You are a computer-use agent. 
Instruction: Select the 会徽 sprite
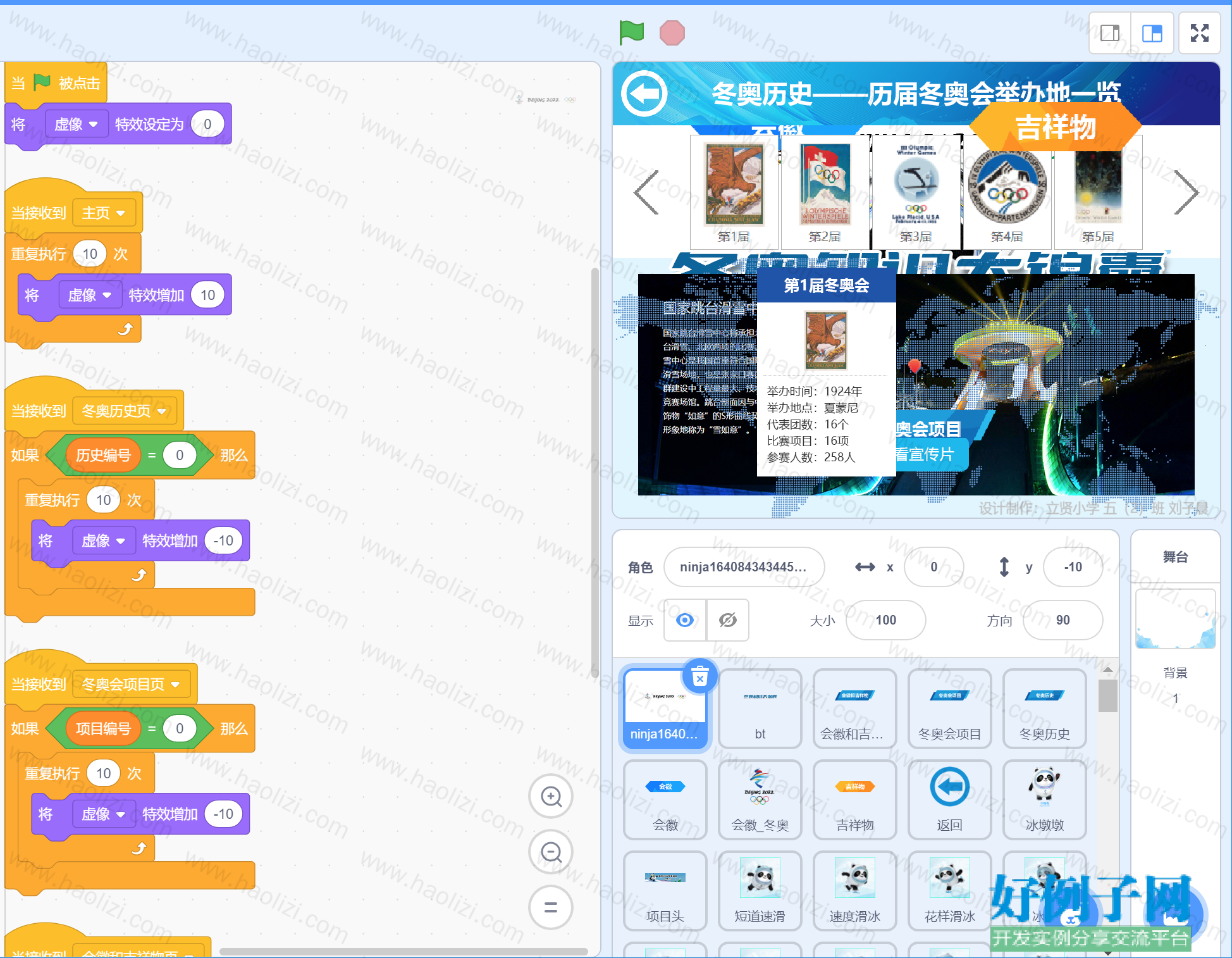coord(665,800)
